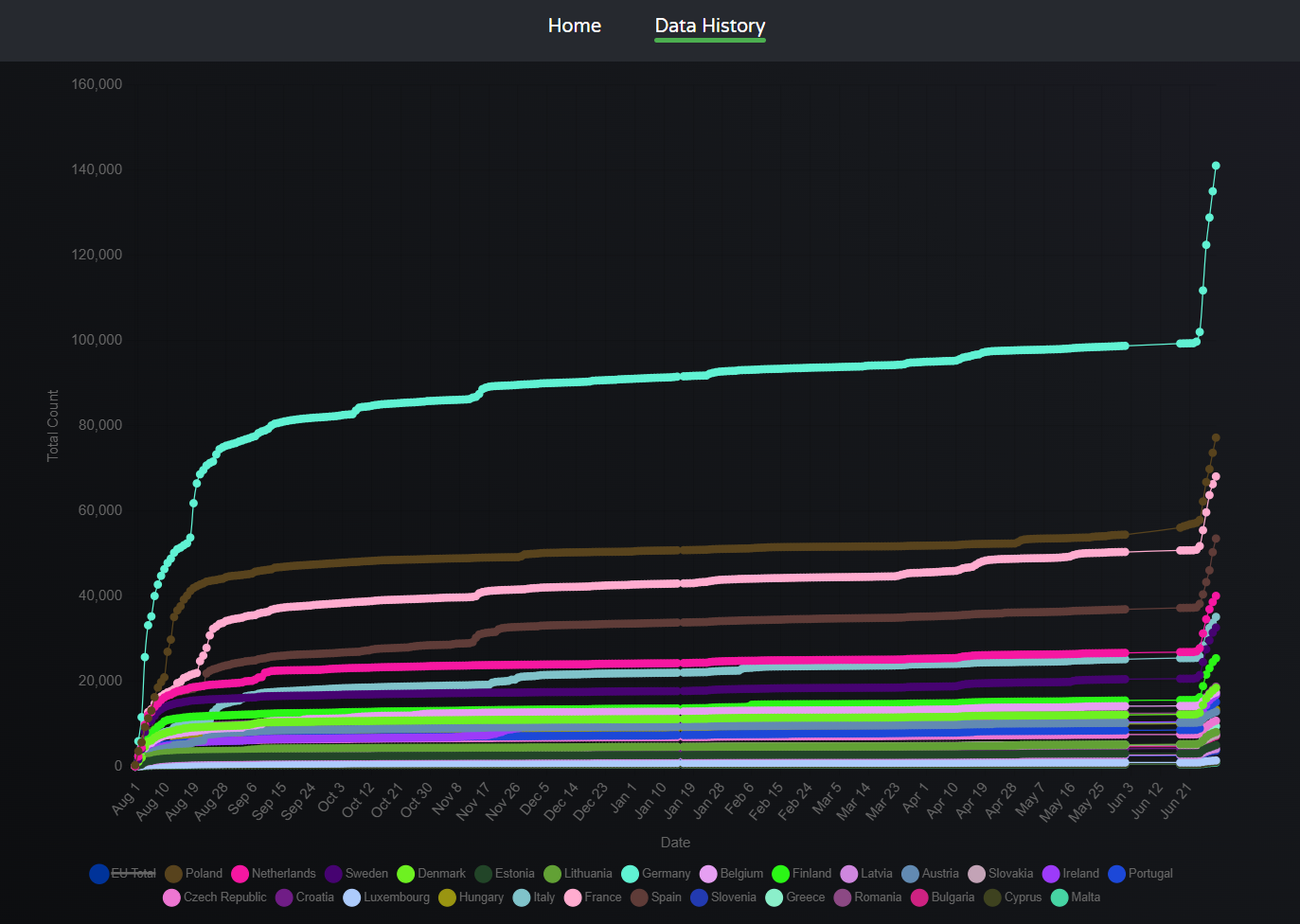Click the Slovakia greyish pink swatch
Screen dimensions: 1300x924
click(976, 874)
